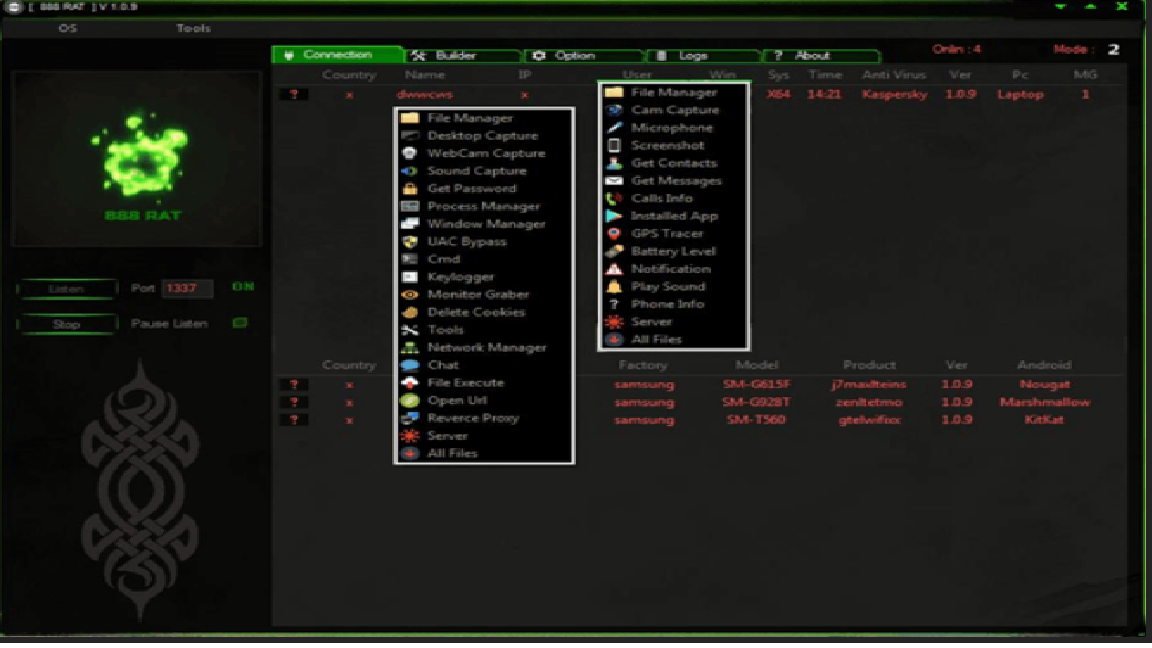Click the Battery Level icon

[x=614, y=251]
